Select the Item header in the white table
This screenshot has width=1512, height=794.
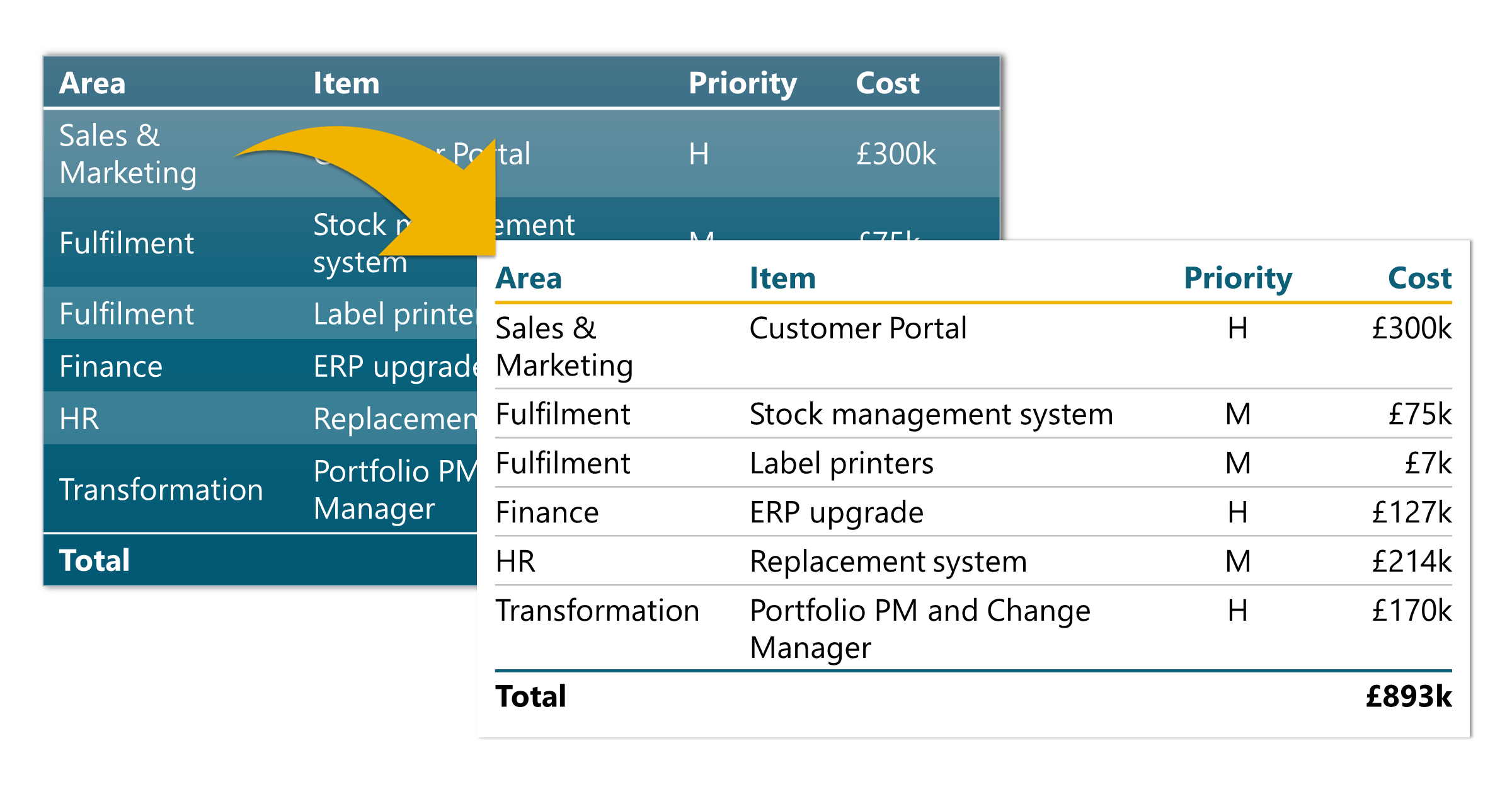pyautogui.click(x=782, y=279)
